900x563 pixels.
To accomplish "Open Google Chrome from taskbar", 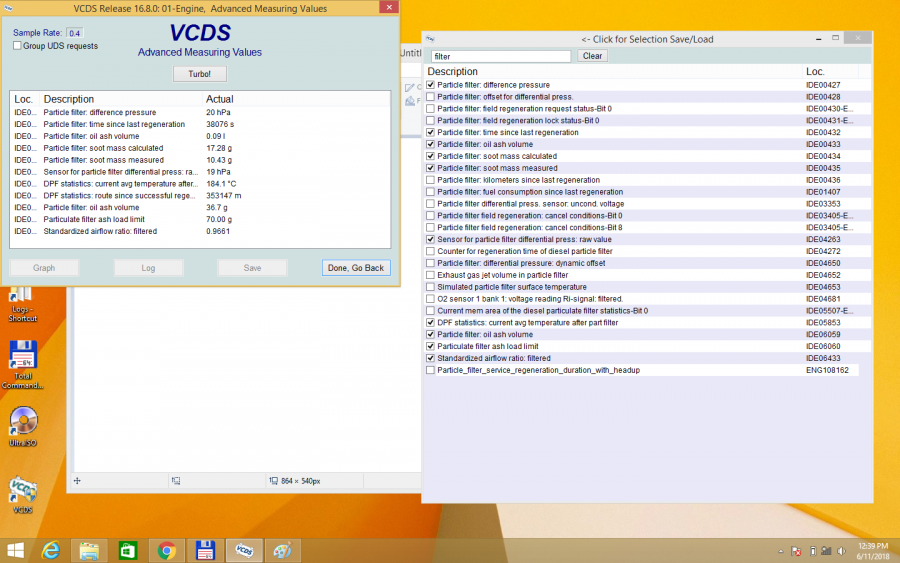I will tap(166, 551).
